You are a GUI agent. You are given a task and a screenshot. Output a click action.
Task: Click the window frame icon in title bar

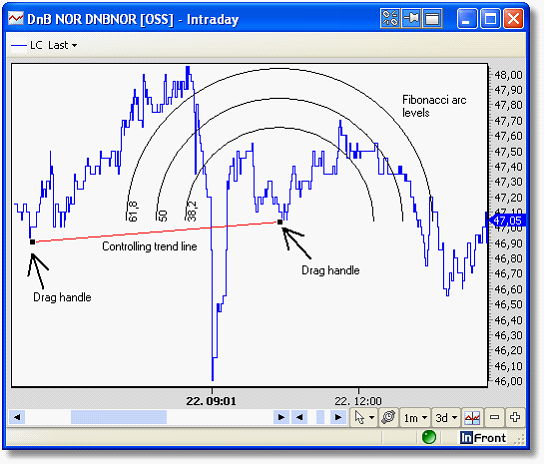[x=432, y=18]
